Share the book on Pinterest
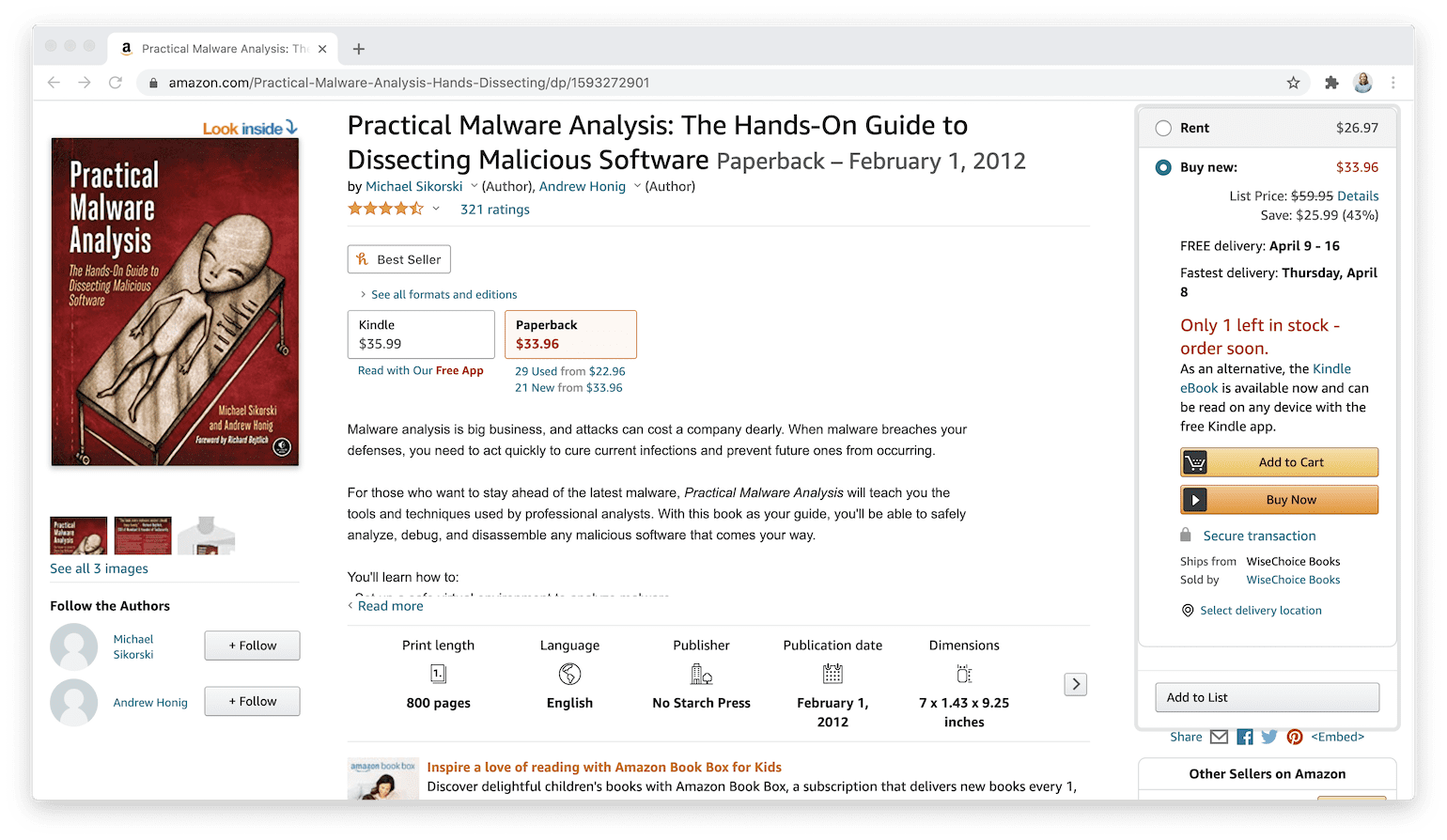1447x840 pixels. pyautogui.click(x=1295, y=737)
